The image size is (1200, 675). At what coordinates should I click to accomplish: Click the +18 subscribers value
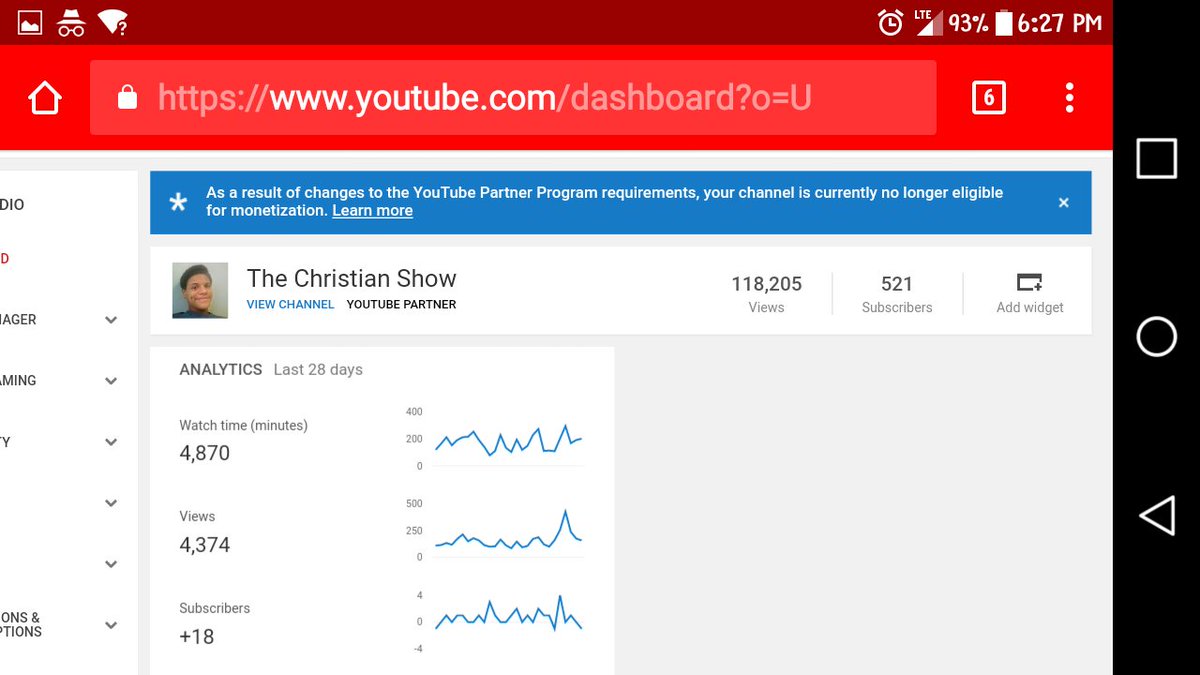tap(196, 637)
